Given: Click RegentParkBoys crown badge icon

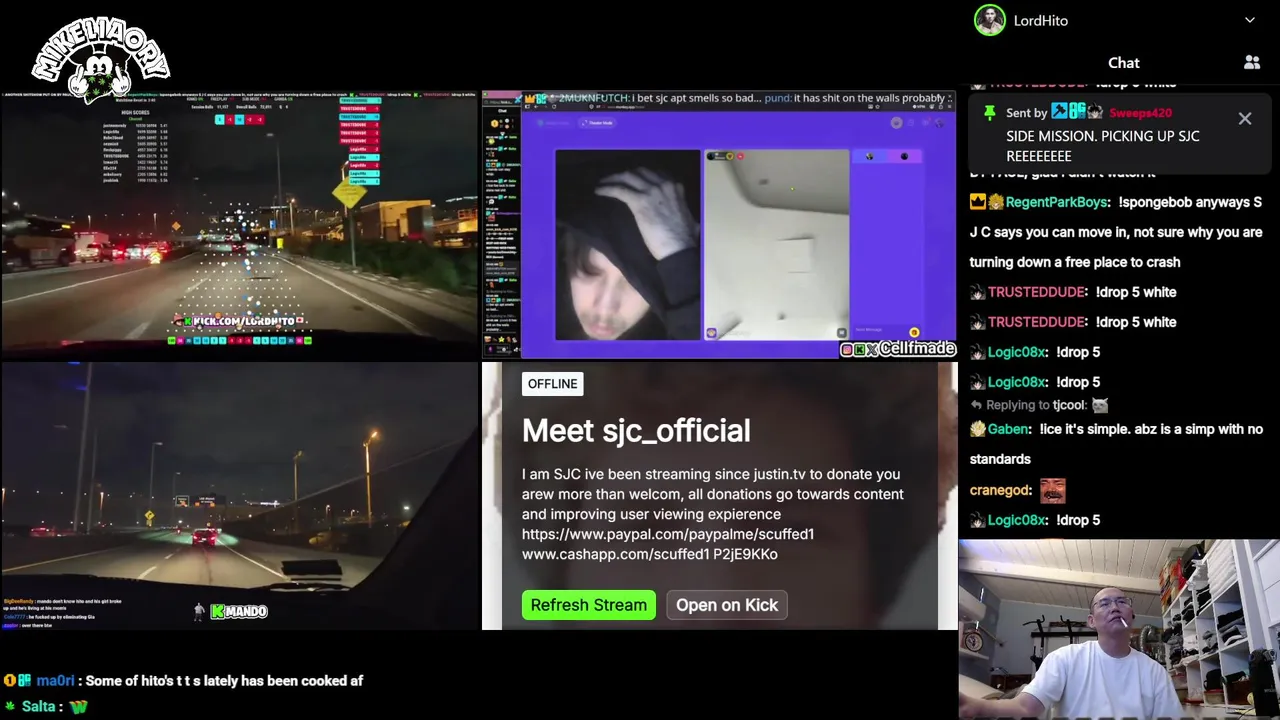Looking at the screenshot, I should pyautogui.click(x=977, y=202).
